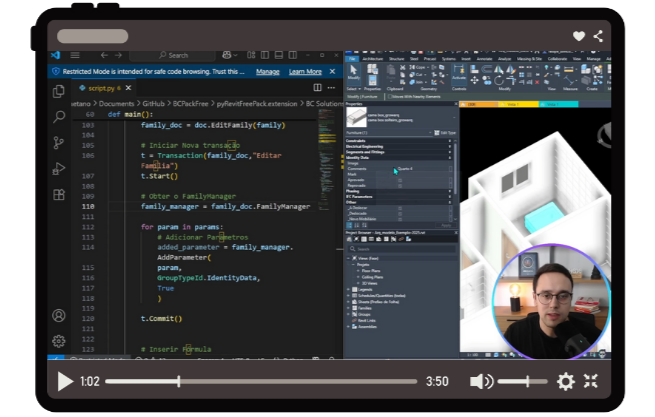Toggle the Reprovado parameter checkbox
655x417 pixels.
pos(400,186)
